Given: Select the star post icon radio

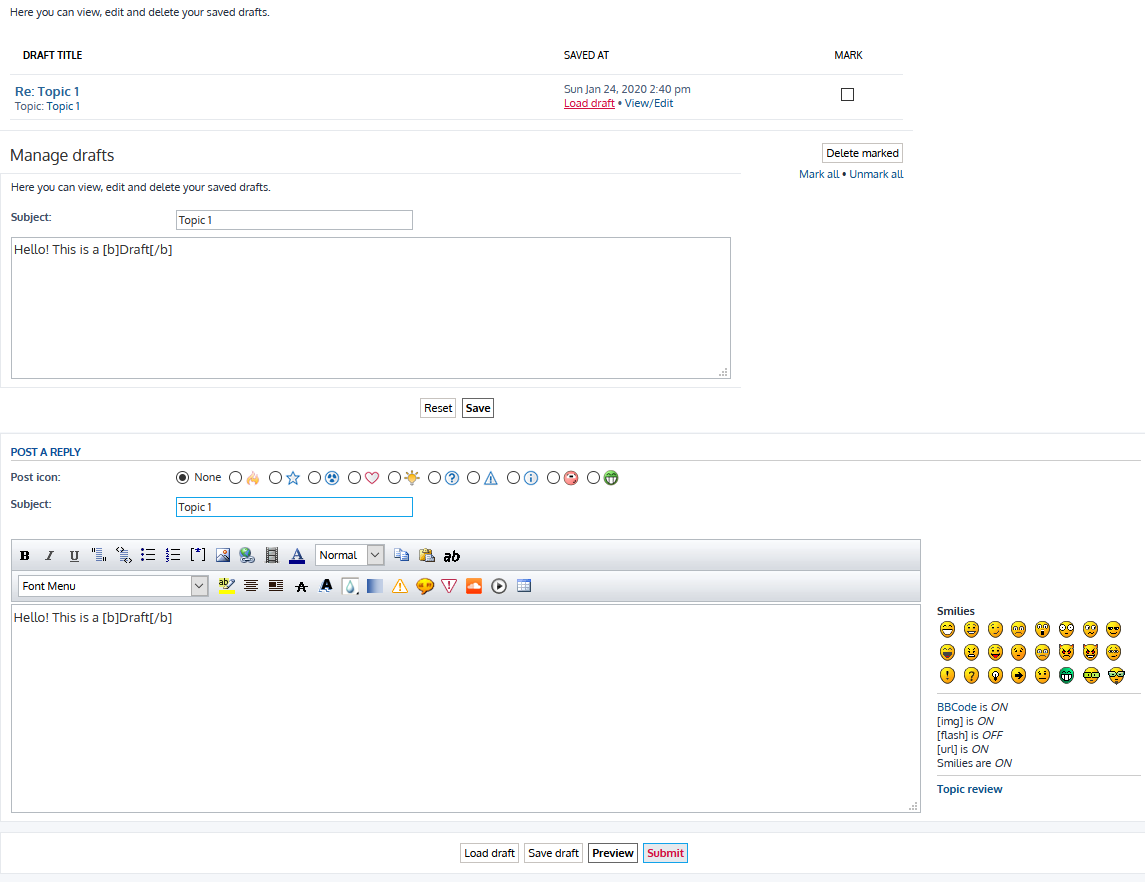Looking at the screenshot, I should 275,478.
